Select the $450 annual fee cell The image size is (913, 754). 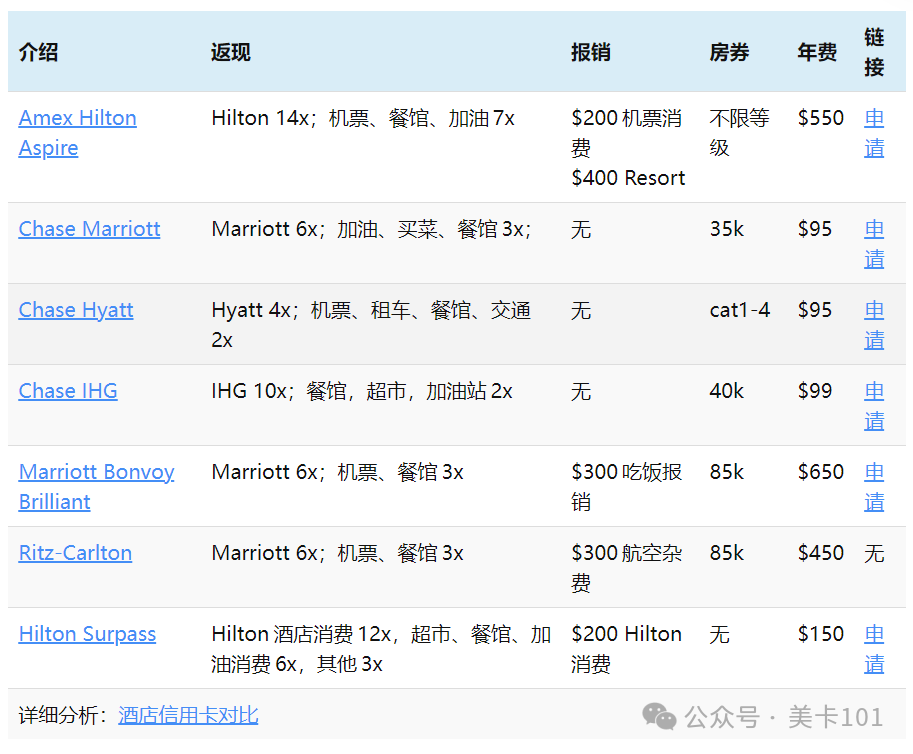point(820,553)
